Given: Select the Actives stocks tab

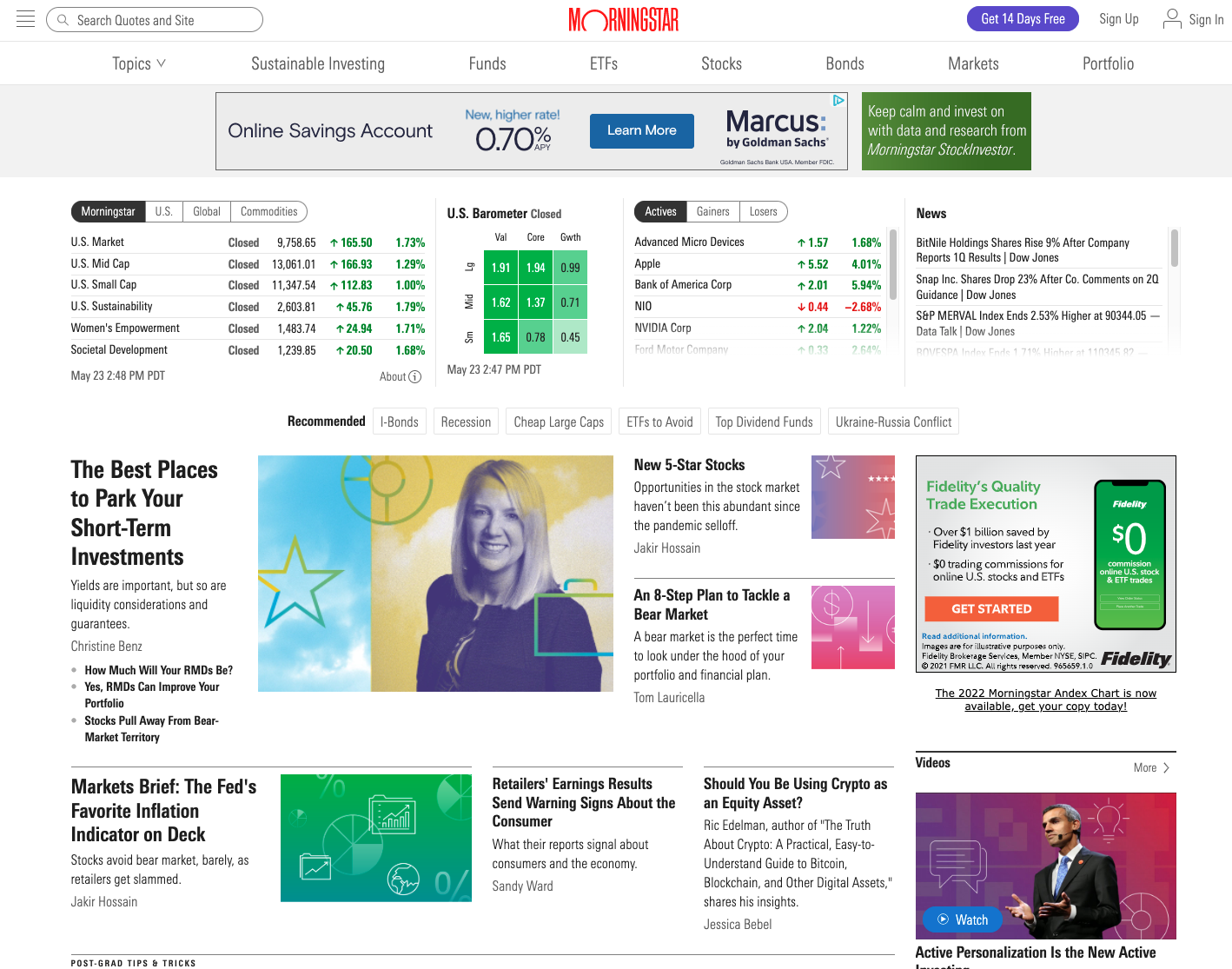Looking at the screenshot, I should [x=660, y=211].
